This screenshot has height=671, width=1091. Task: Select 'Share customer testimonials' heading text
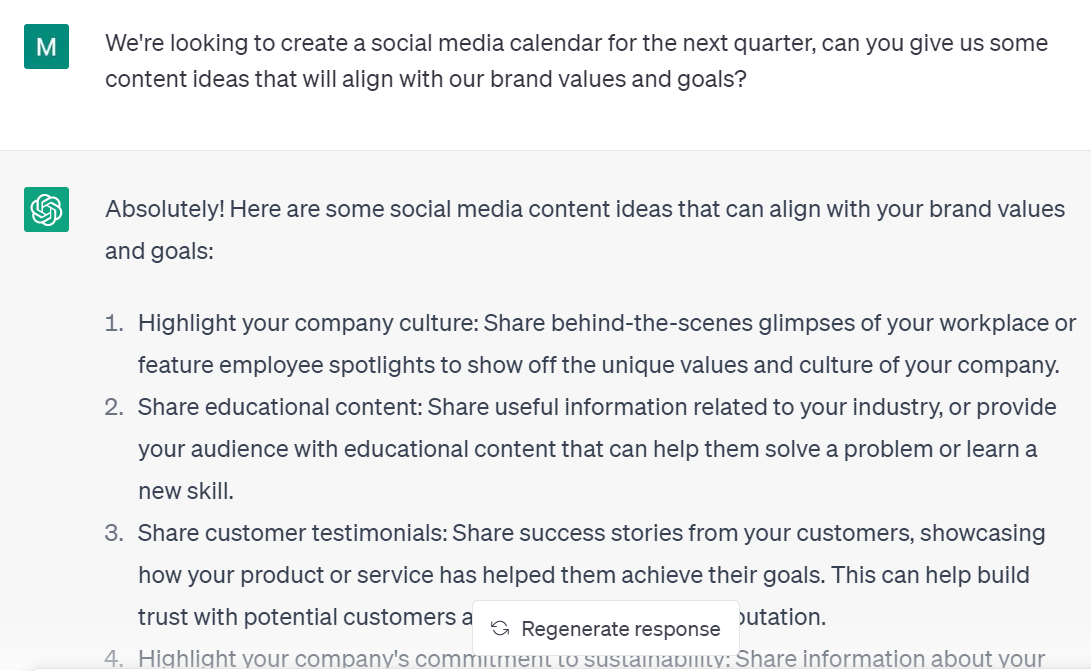[x=292, y=533]
